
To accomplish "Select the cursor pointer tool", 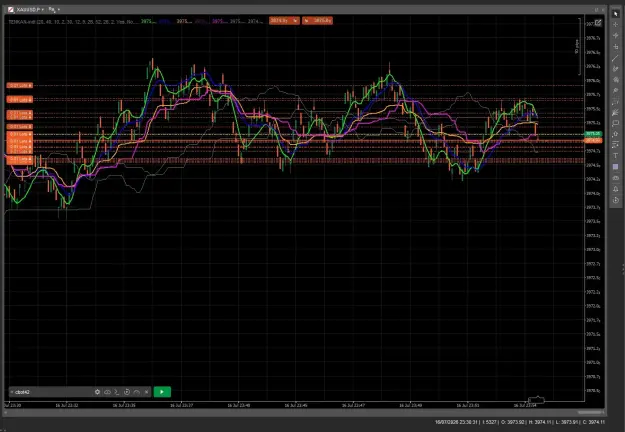I will pyautogui.click(x=615, y=14).
